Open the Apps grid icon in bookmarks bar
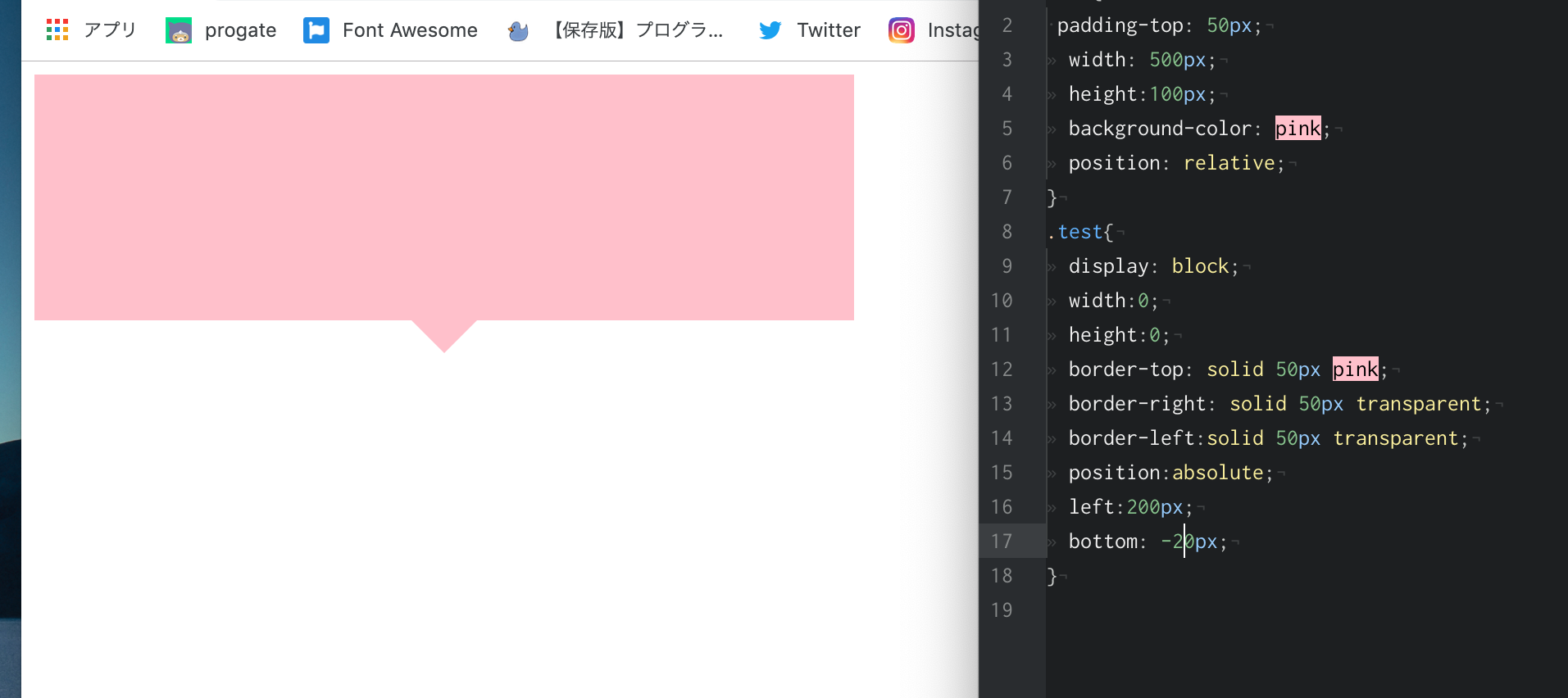1568x698 pixels. point(57,30)
